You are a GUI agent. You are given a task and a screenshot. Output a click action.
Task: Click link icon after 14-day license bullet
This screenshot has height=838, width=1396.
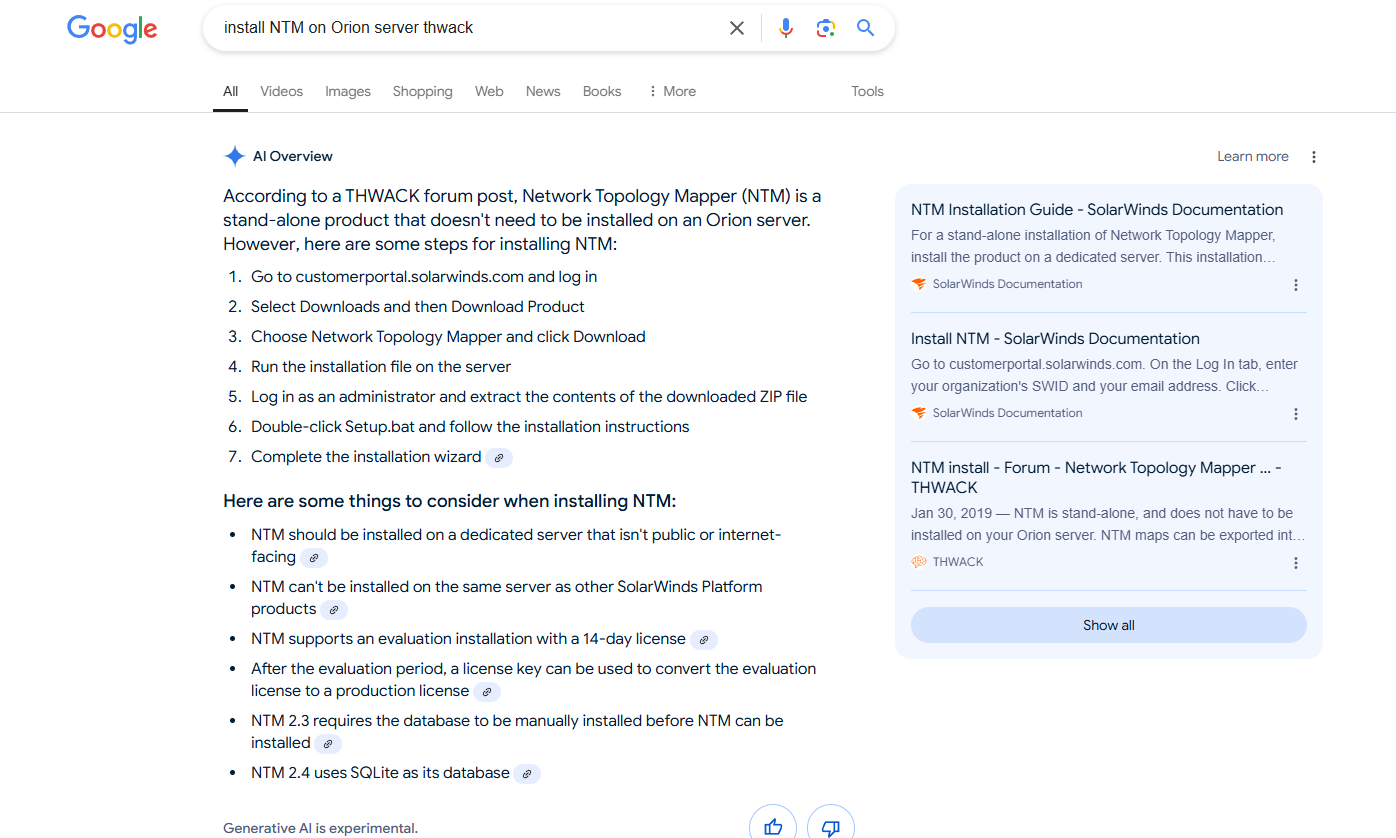tap(704, 640)
